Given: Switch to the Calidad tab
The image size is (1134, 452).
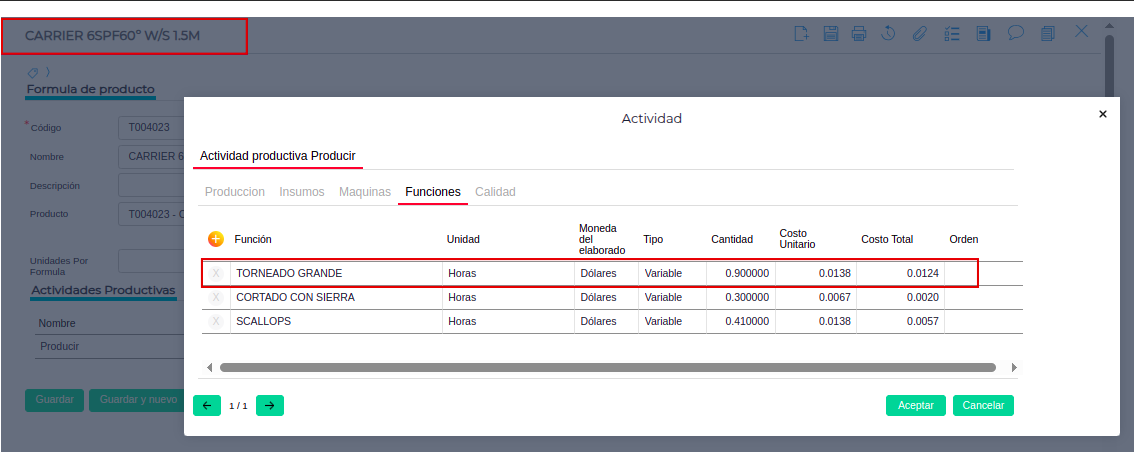Looking at the screenshot, I should tap(495, 192).
